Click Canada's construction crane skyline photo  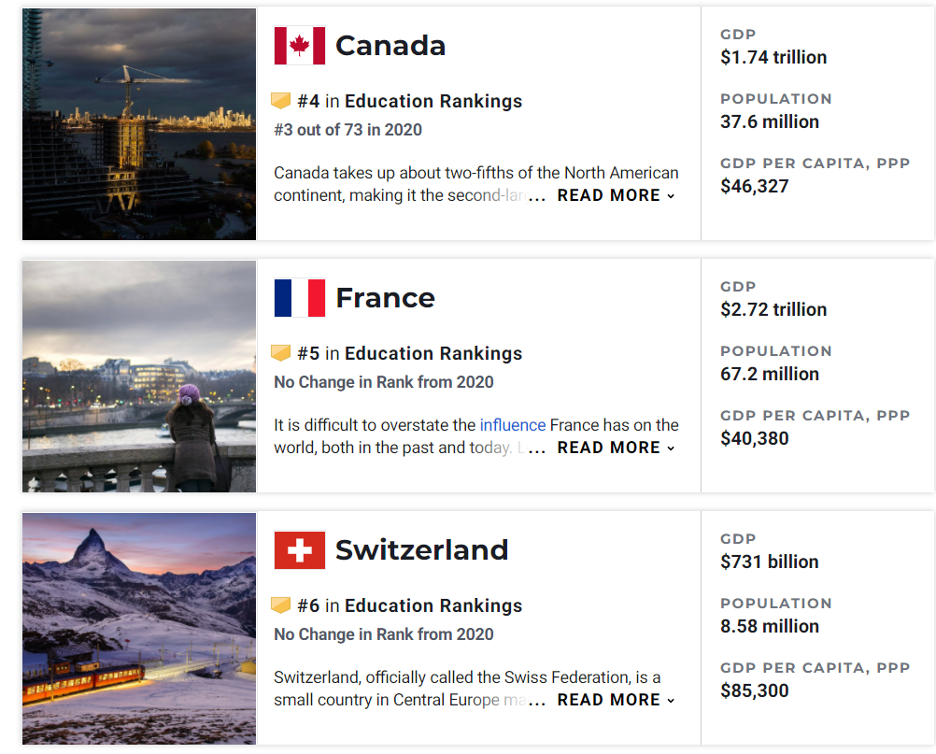coord(139,124)
